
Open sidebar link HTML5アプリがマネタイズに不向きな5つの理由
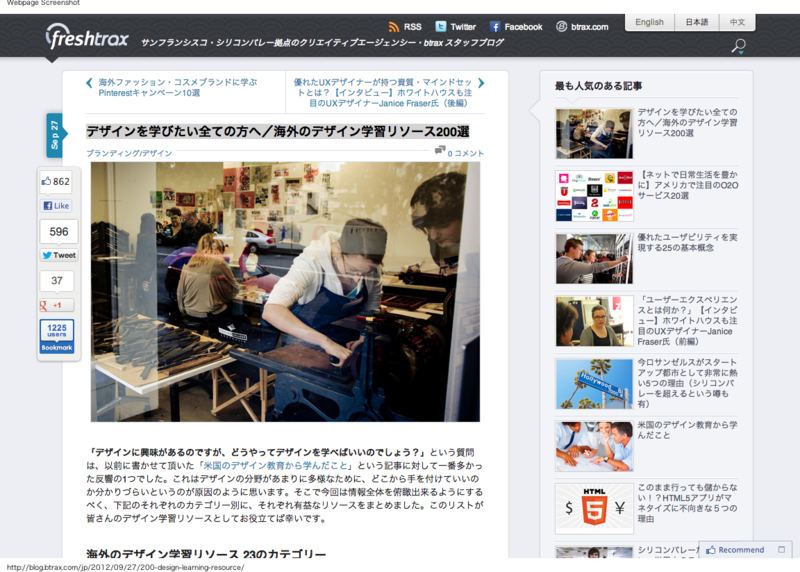coord(687,503)
